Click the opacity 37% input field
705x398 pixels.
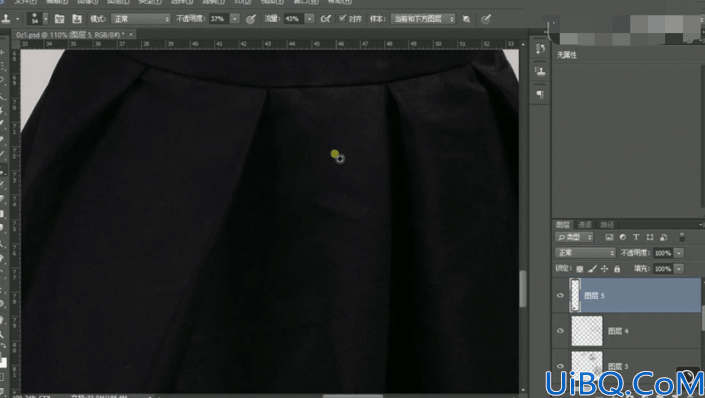pos(219,19)
